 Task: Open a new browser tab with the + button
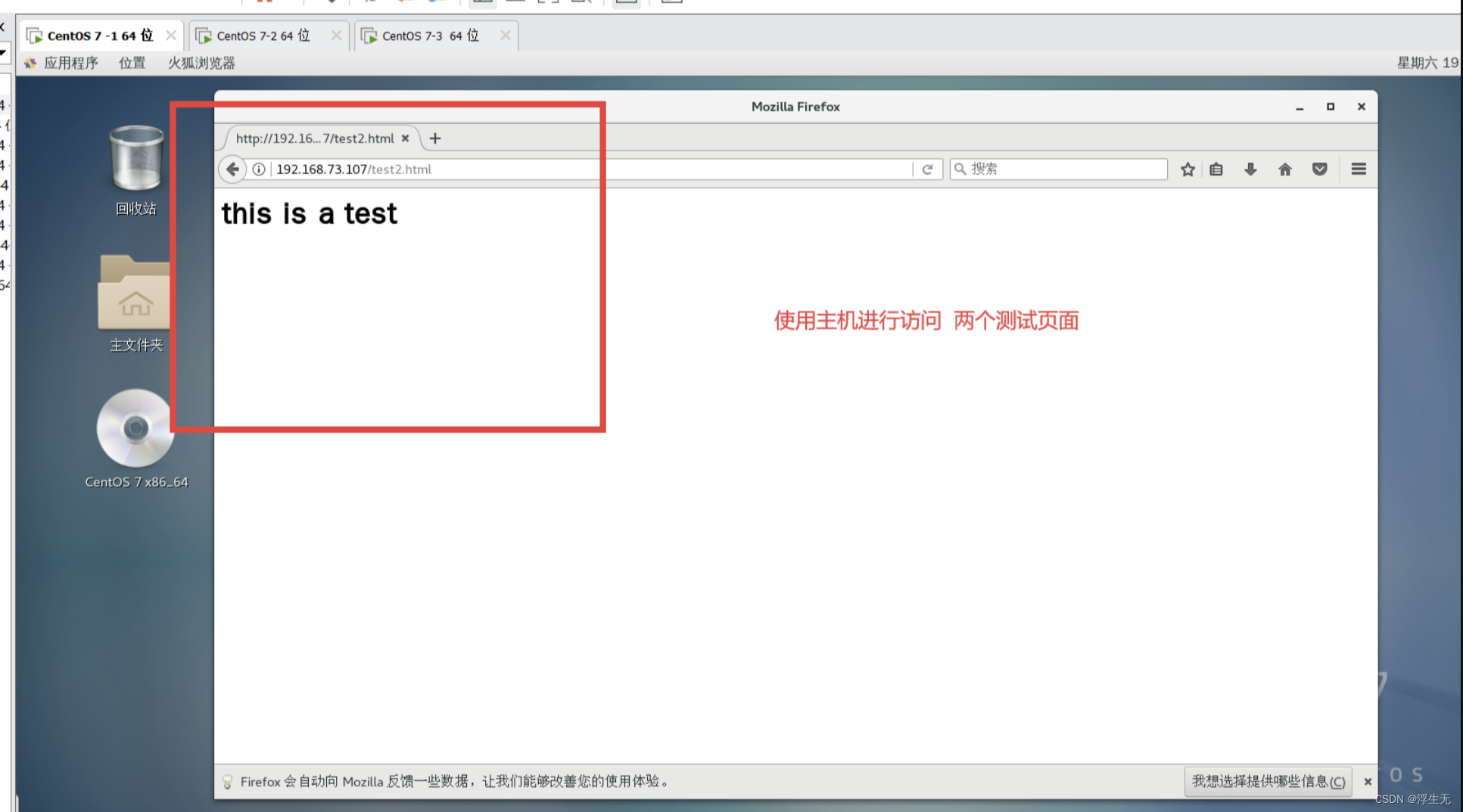pyautogui.click(x=434, y=138)
